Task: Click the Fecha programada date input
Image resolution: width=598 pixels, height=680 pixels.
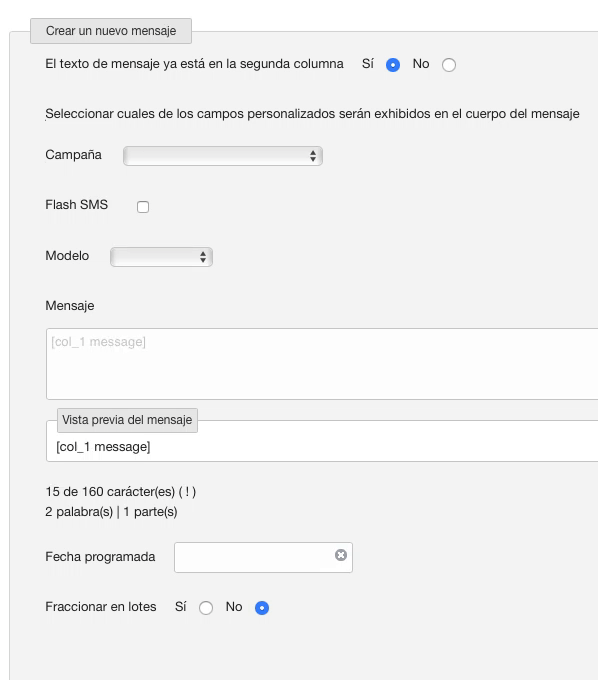Action: (263, 557)
